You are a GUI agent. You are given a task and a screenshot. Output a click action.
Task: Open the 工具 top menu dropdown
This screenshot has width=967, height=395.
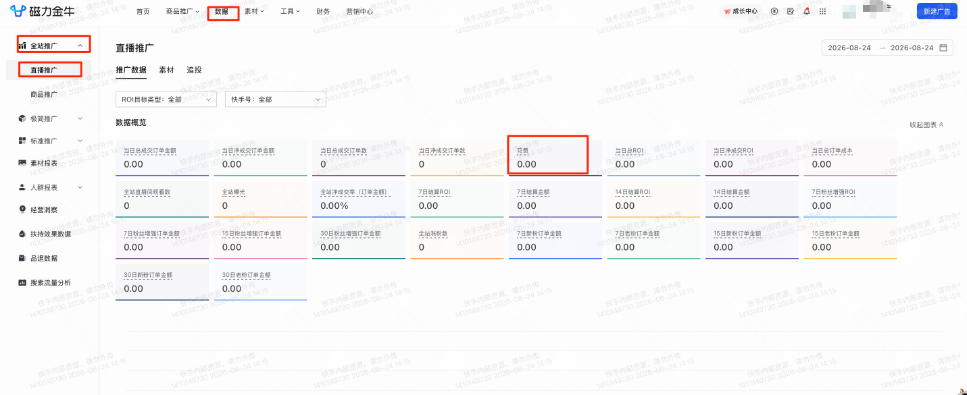coord(290,11)
